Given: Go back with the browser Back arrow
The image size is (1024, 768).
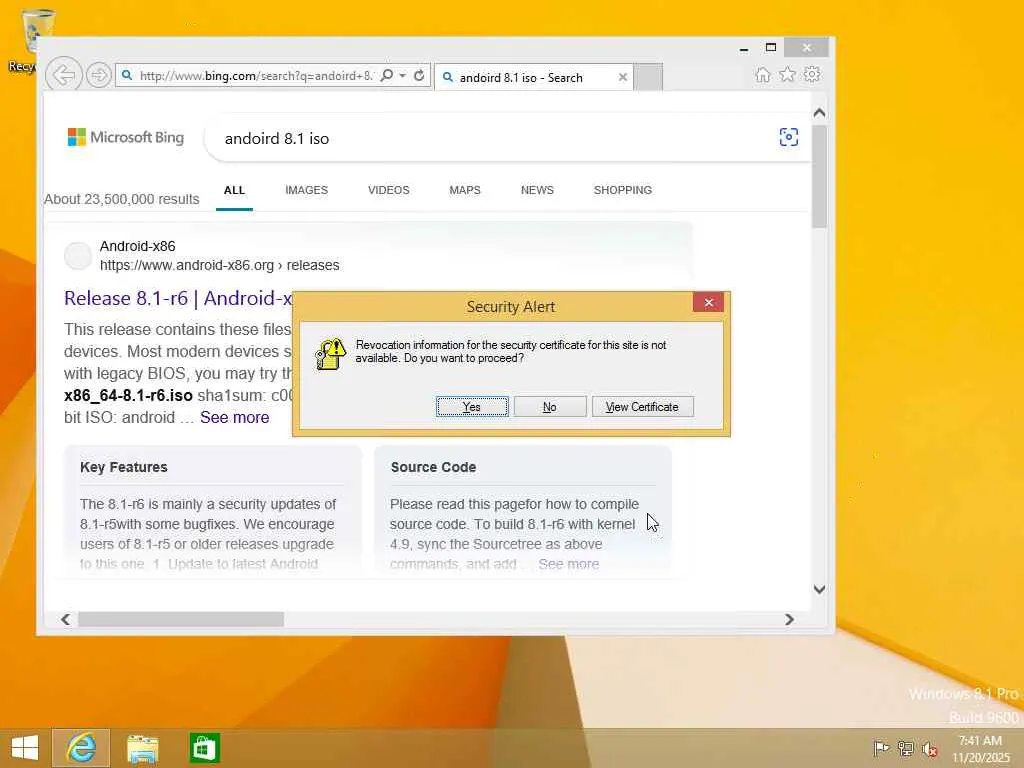Looking at the screenshot, I should pyautogui.click(x=63, y=75).
